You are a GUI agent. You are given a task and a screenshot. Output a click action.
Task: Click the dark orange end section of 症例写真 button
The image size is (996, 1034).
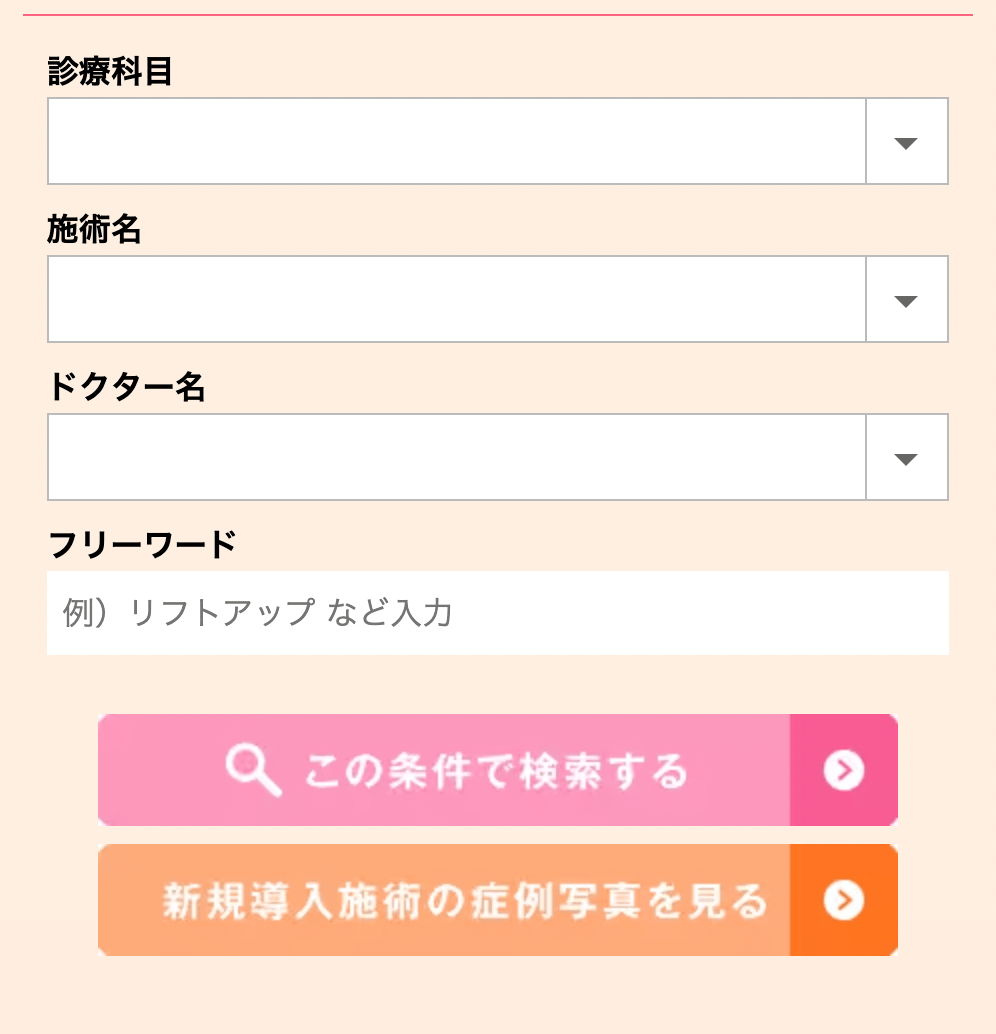tap(844, 900)
